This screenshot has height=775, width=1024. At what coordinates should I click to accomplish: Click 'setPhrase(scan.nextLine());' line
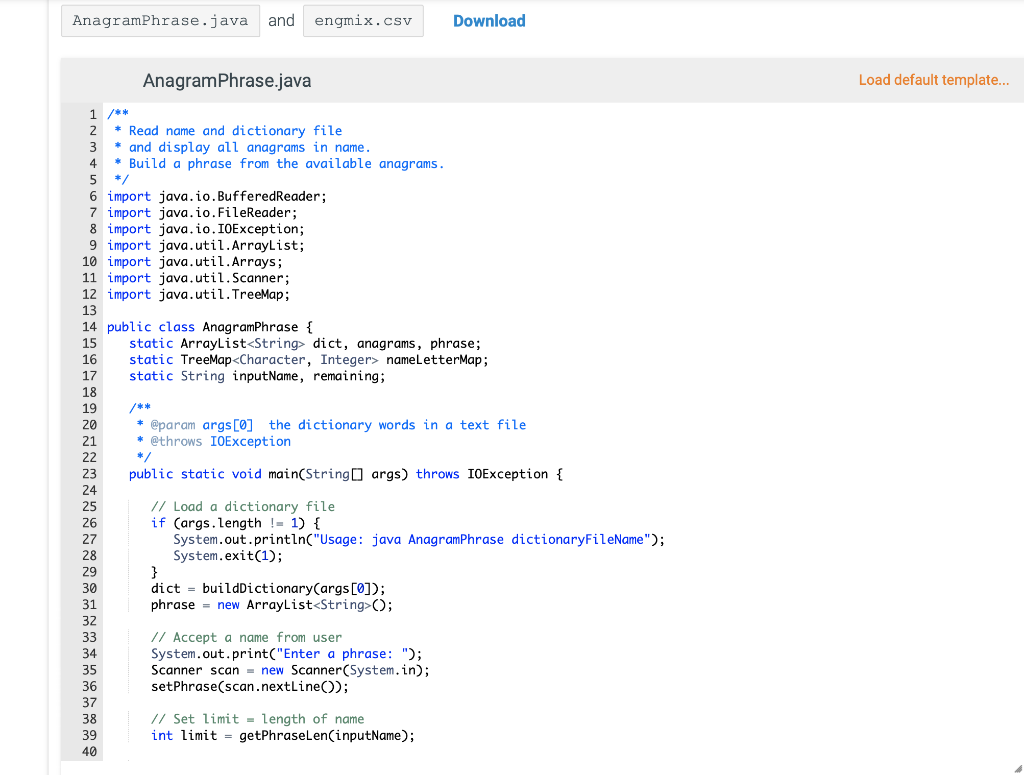pyautogui.click(x=250, y=686)
